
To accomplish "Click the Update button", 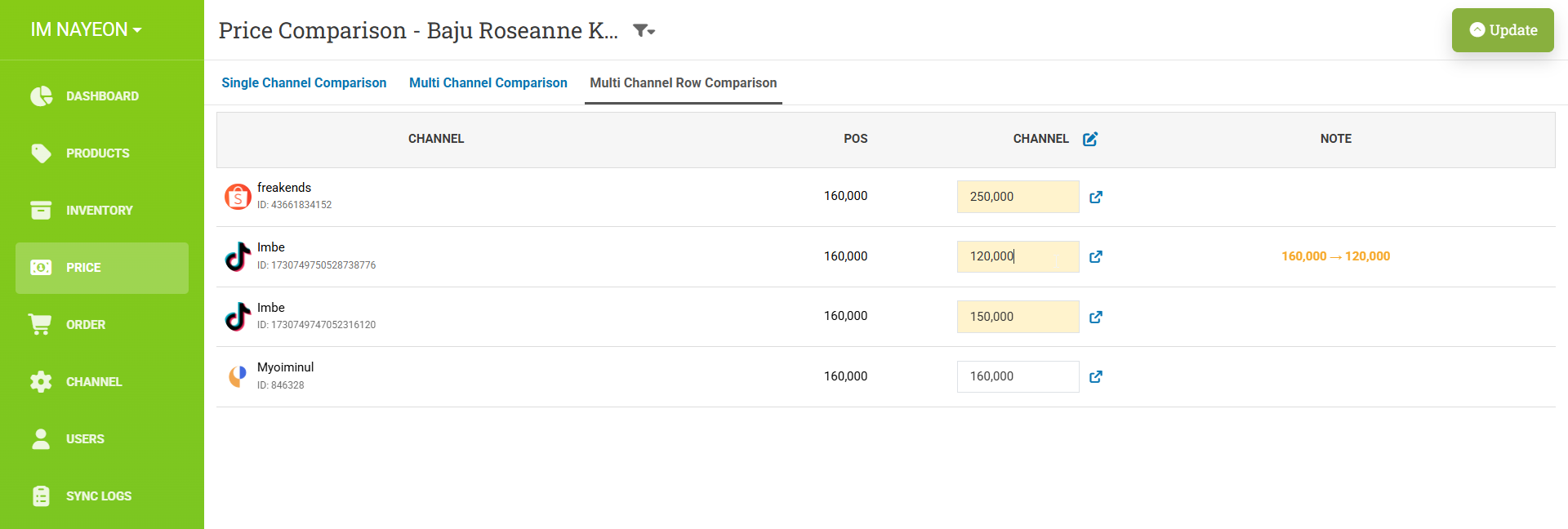I will click(x=1503, y=30).
